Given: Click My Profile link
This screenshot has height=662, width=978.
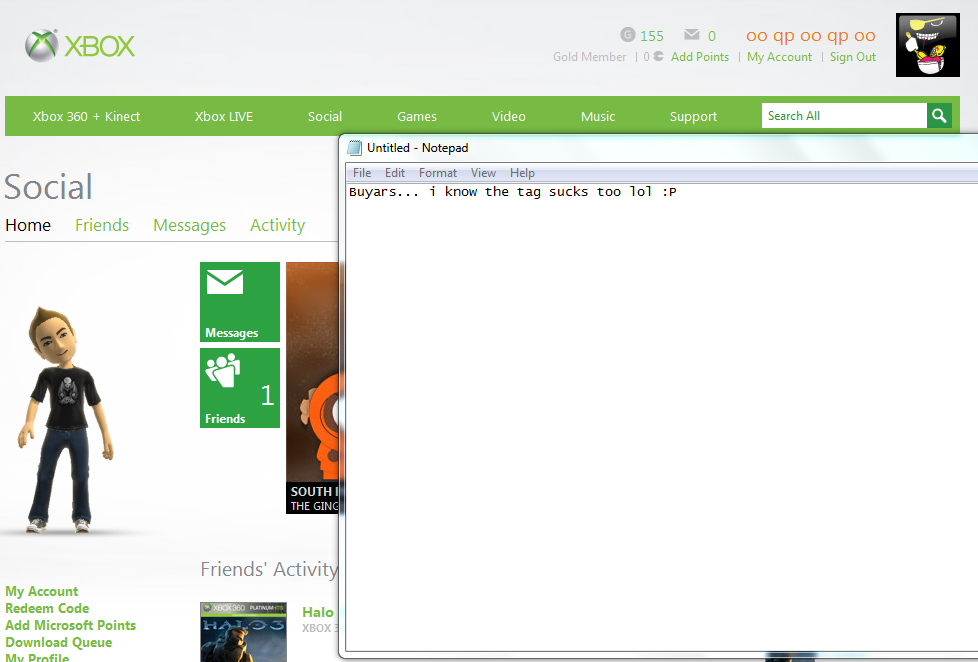Looking at the screenshot, I should point(37,658).
